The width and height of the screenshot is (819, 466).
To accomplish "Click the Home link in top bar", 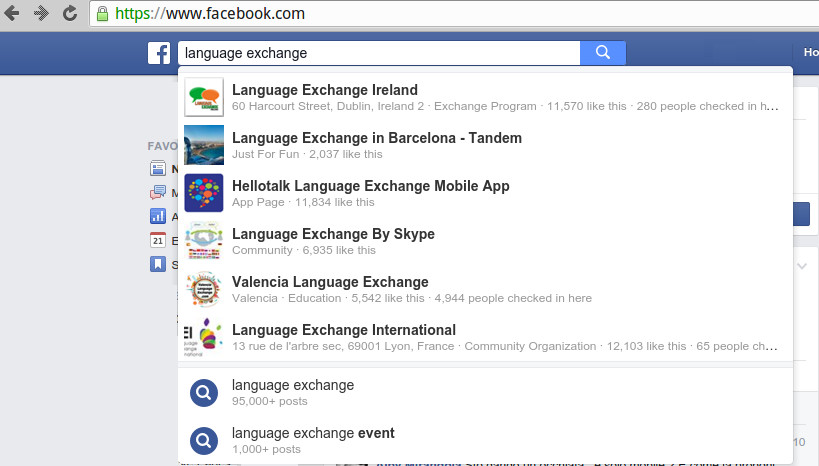I will [x=811, y=52].
